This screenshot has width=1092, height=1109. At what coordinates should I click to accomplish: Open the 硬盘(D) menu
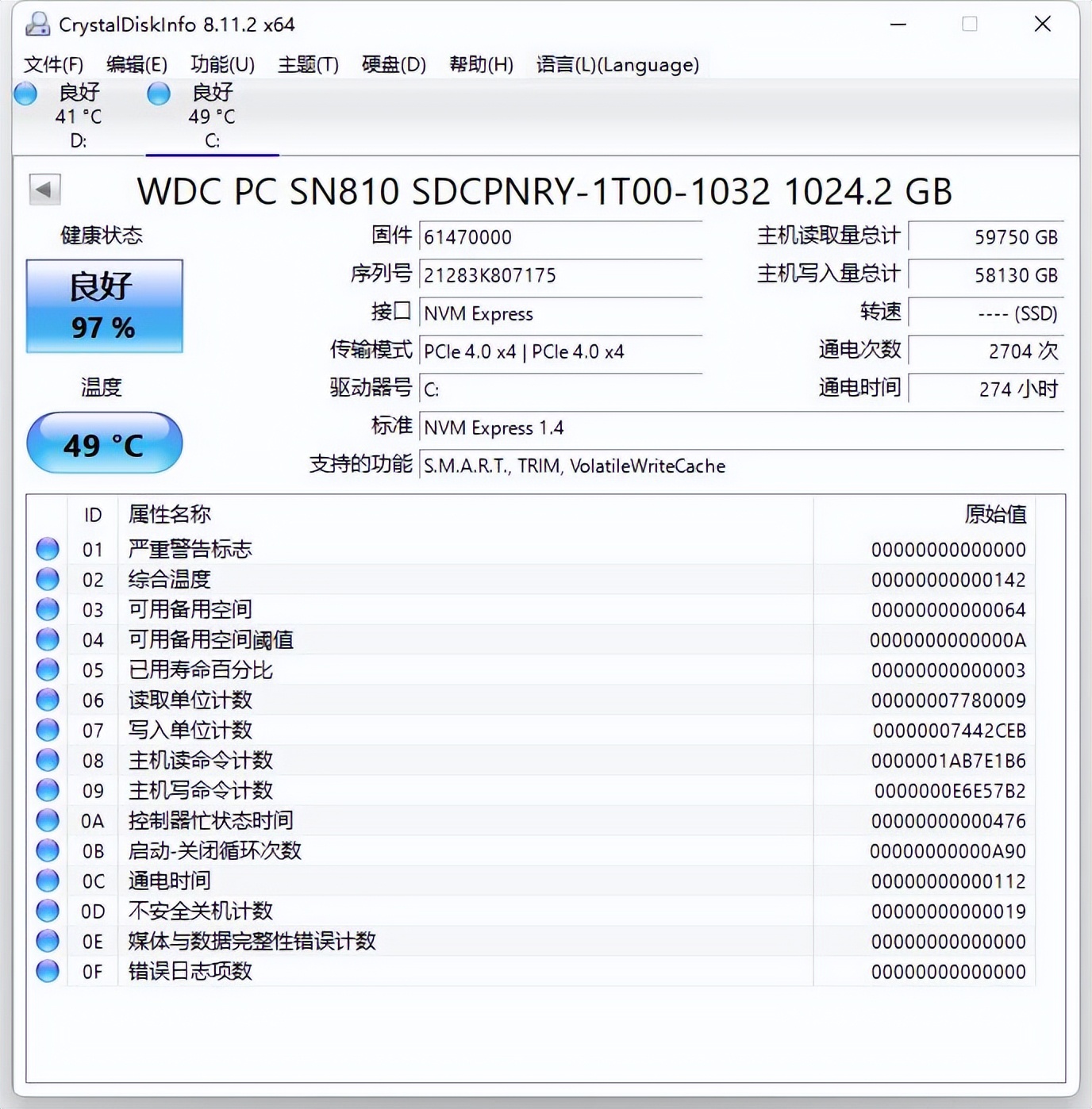[394, 64]
